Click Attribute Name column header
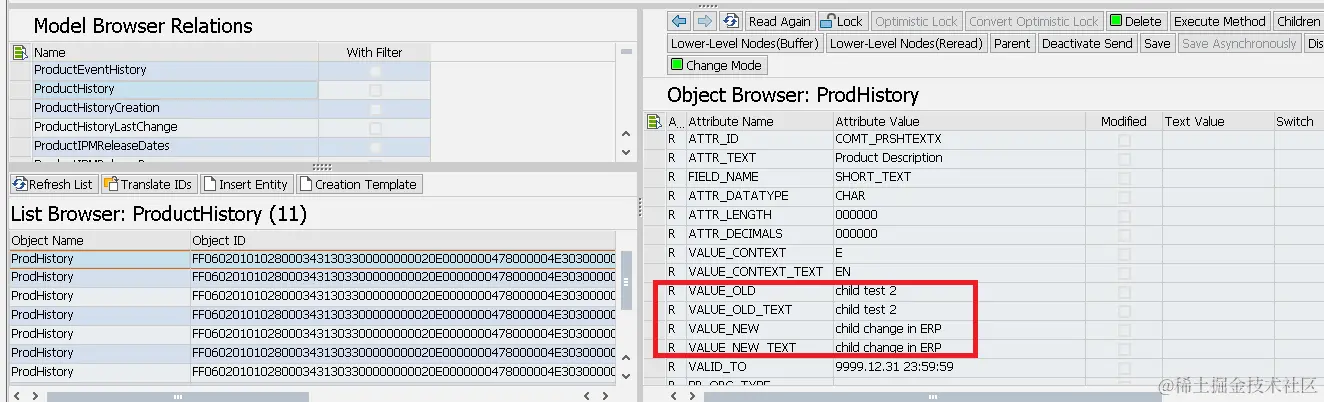 coord(758,122)
